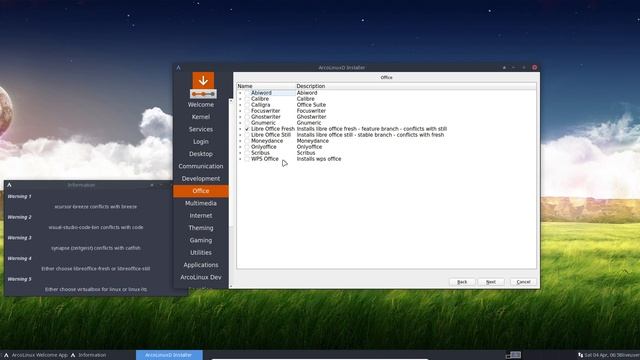This screenshot has width=640, height=360.
Task: Select Gaming in the sidebar
Action: coord(200,240)
